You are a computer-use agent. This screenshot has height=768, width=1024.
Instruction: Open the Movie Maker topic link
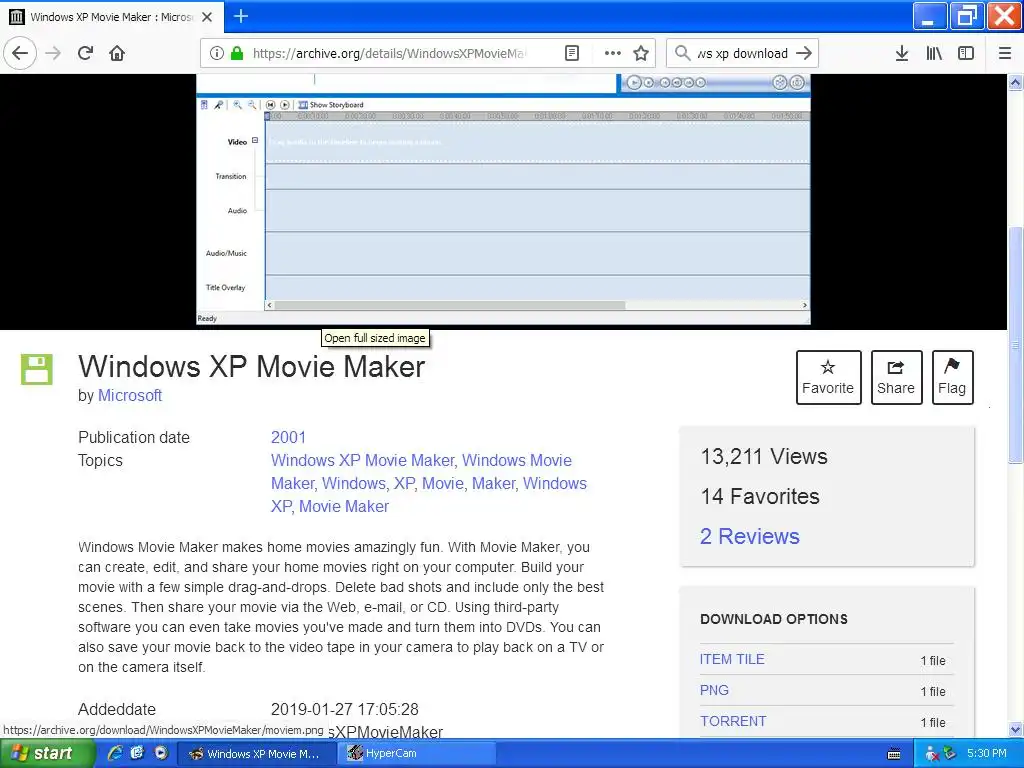tap(344, 506)
